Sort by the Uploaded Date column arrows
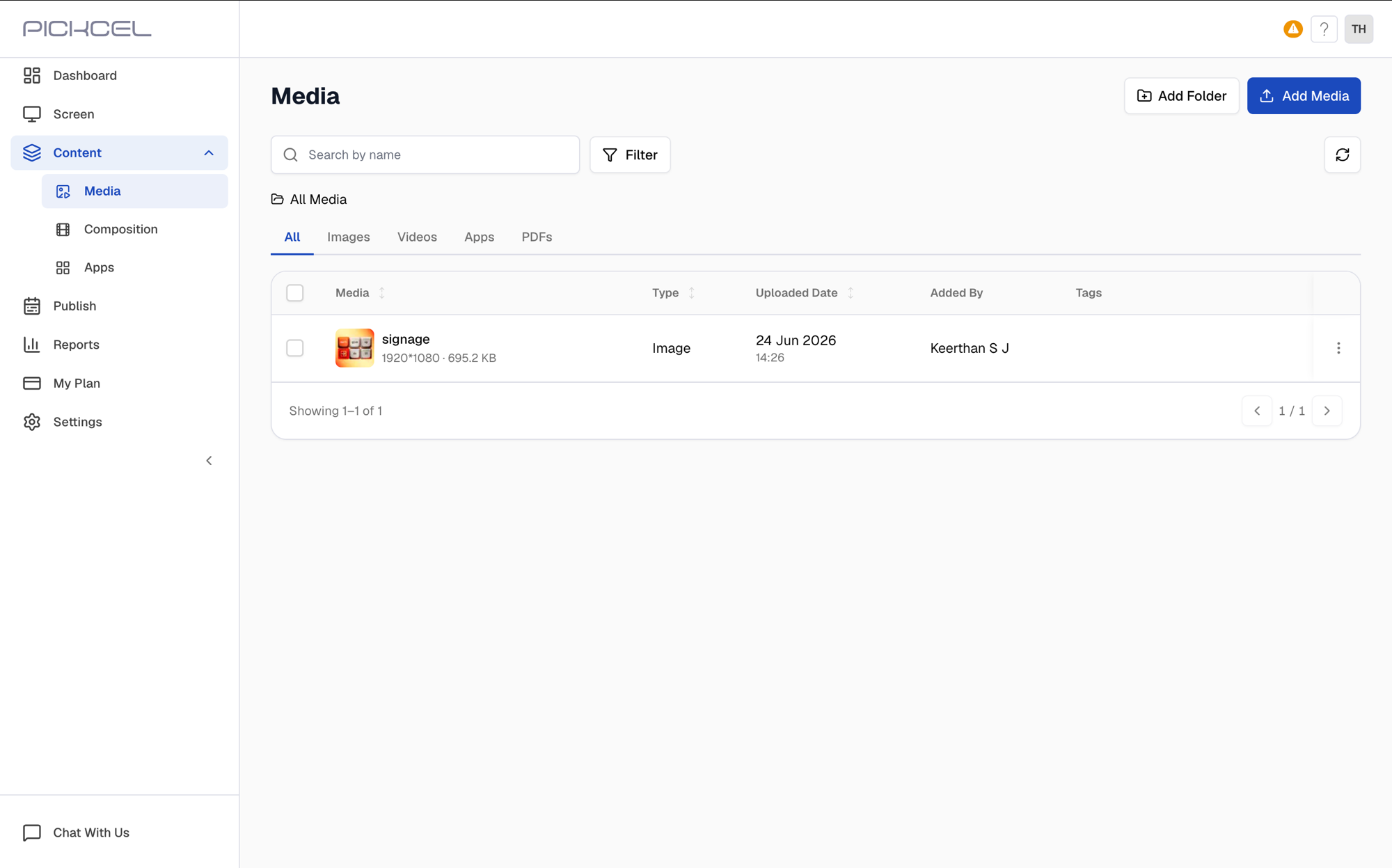This screenshot has width=1392, height=868. click(x=851, y=293)
